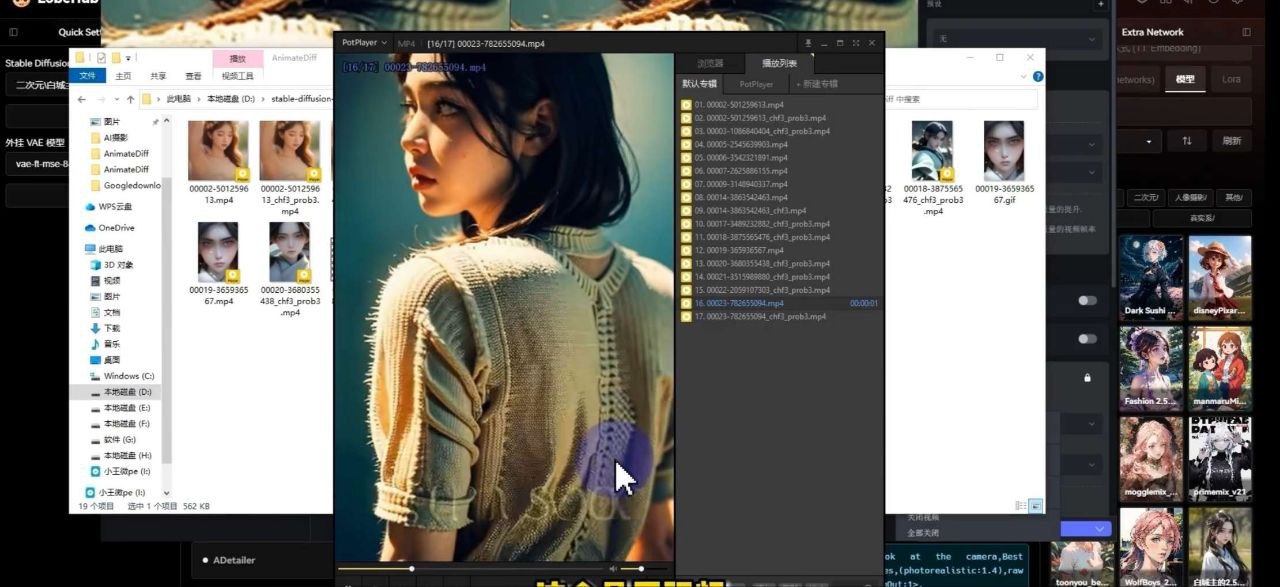The height and width of the screenshot is (587, 1280).
Task: Select 桌面 in the navigation pane
Action: pyautogui.click(x=104, y=360)
